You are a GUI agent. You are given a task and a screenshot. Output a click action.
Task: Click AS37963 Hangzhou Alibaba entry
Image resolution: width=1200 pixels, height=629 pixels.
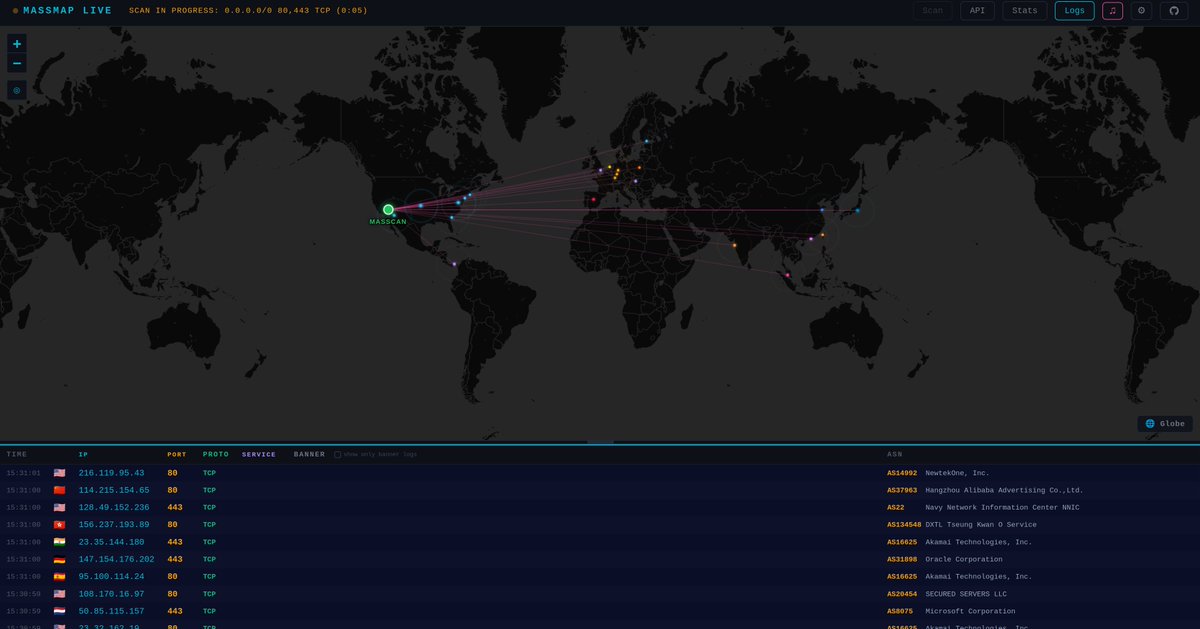pos(985,490)
